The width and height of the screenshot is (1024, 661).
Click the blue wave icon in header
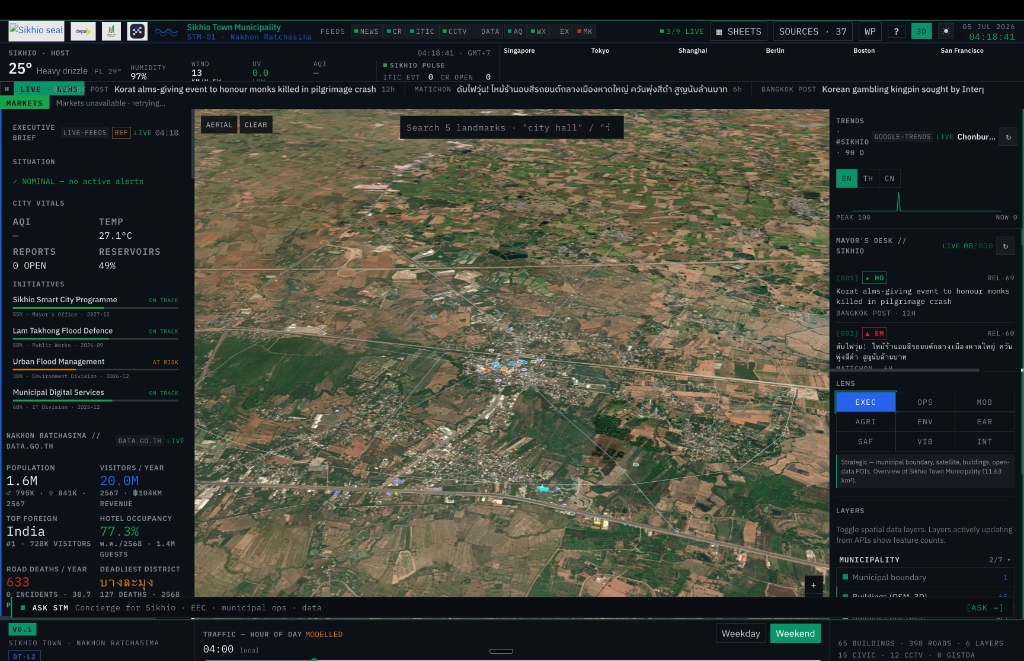[x=166, y=31]
